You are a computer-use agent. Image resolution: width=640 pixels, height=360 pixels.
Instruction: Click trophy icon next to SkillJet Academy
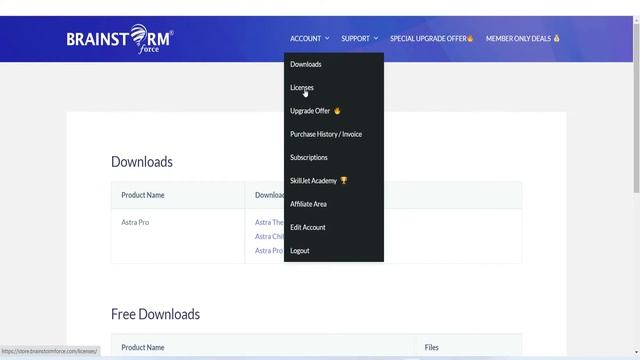point(344,180)
